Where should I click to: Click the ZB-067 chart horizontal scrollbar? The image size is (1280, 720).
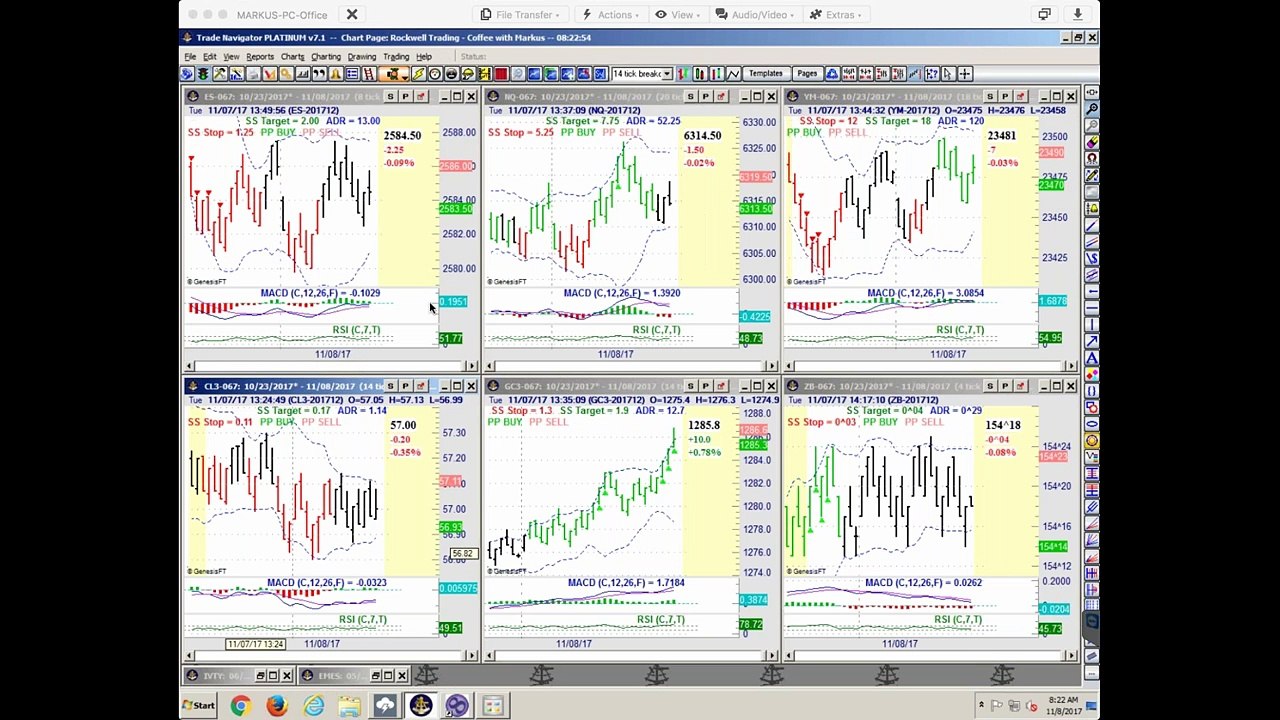[931, 655]
